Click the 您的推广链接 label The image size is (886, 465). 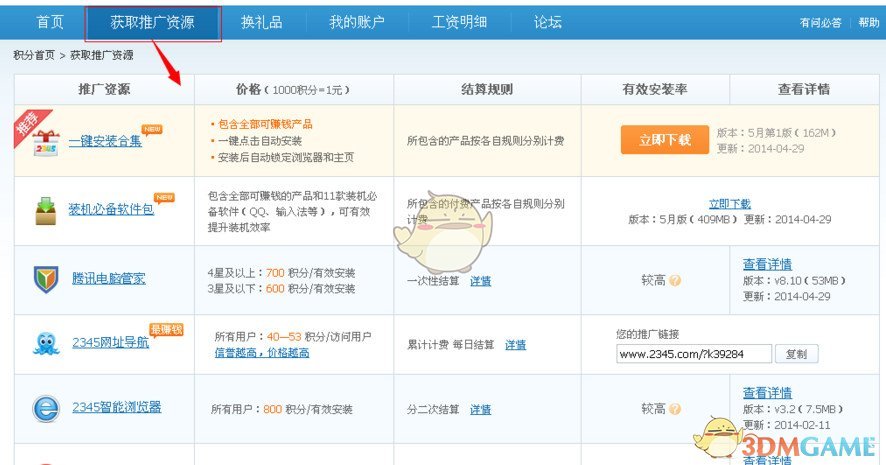tap(648, 334)
